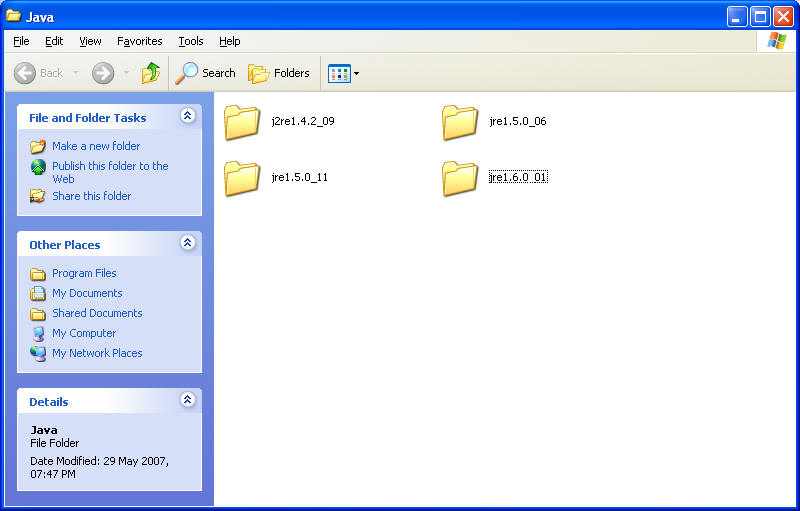Open the Help menu
Viewport: 800px width, 511px height.
[230, 41]
